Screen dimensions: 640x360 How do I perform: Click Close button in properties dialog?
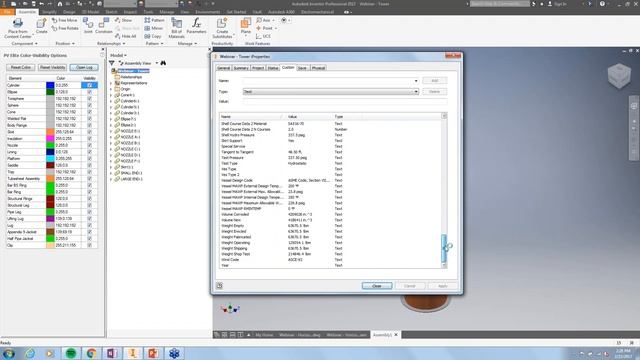click(x=377, y=286)
